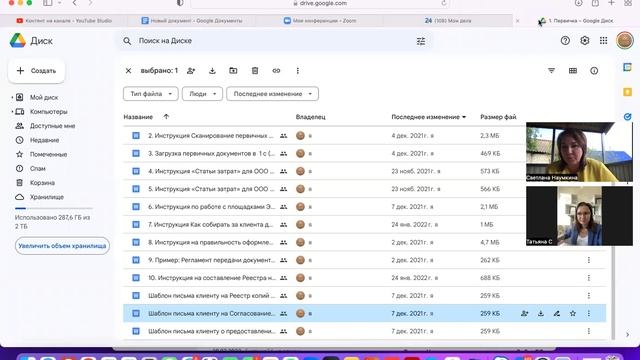This screenshot has height=360, width=640.
Task: Click the Google Drive logo
Action: 18,41
